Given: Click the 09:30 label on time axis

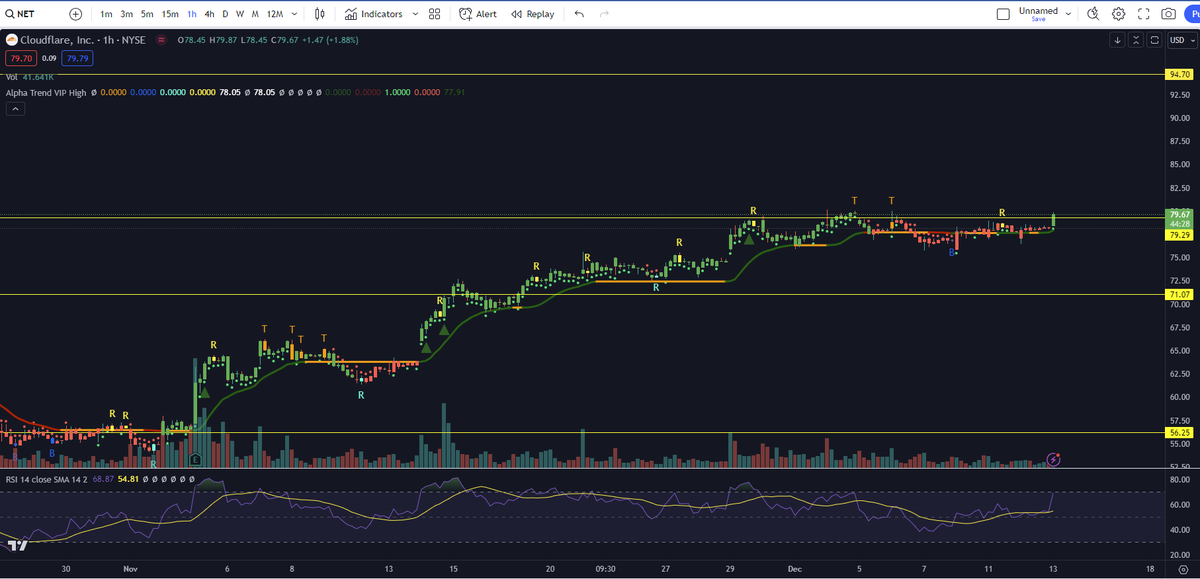Looking at the screenshot, I should click(606, 568).
